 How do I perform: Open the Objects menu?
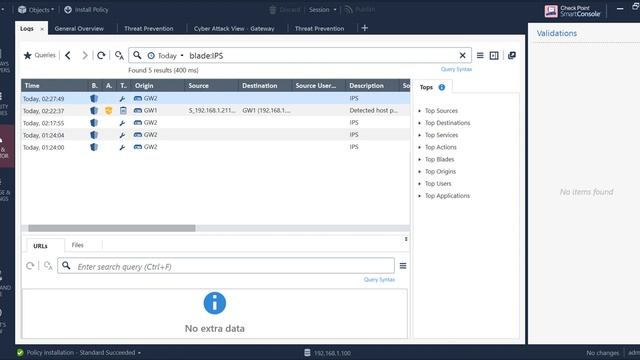[x=36, y=9]
